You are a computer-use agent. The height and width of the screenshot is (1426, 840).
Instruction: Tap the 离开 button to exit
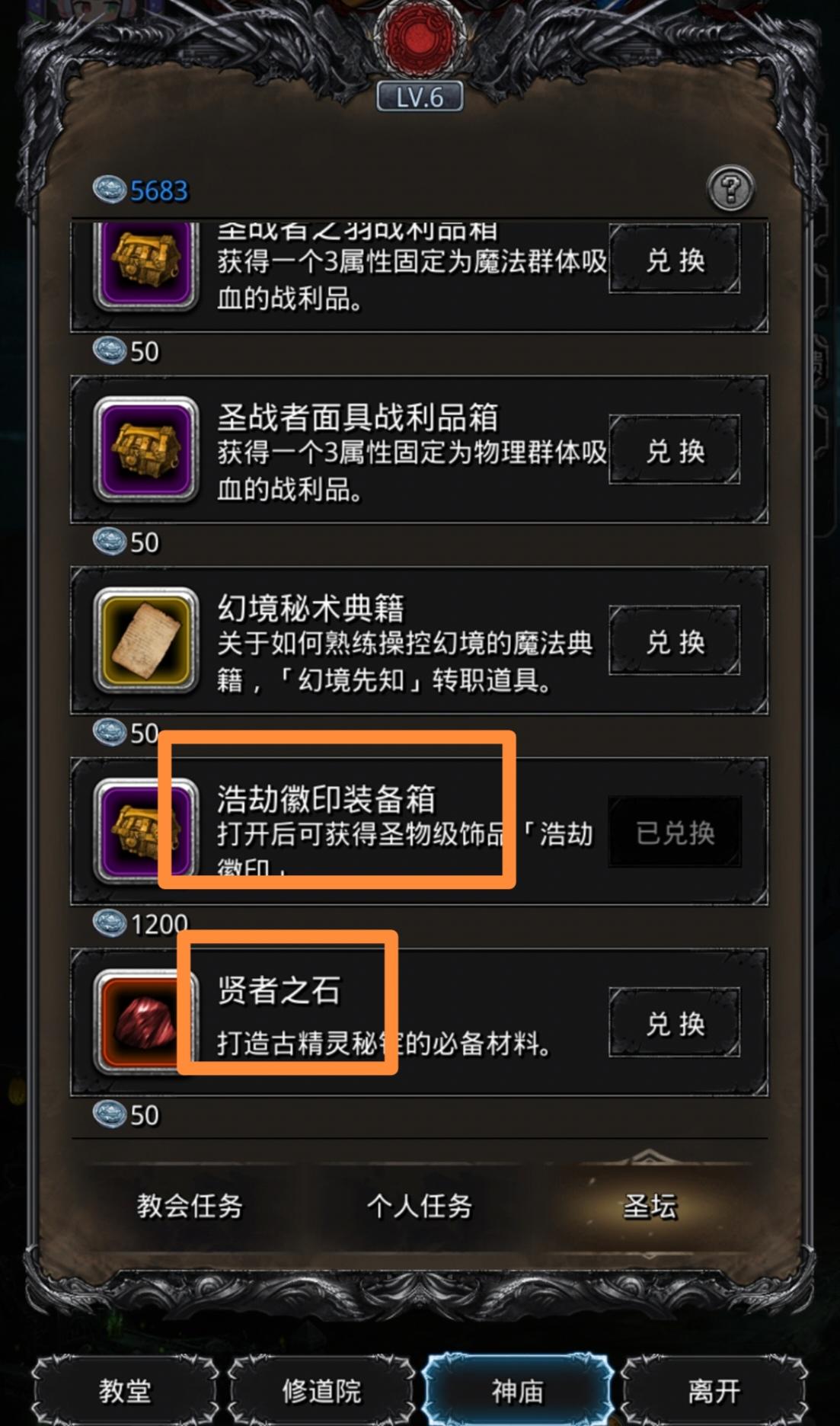[x=714, y=1390]
